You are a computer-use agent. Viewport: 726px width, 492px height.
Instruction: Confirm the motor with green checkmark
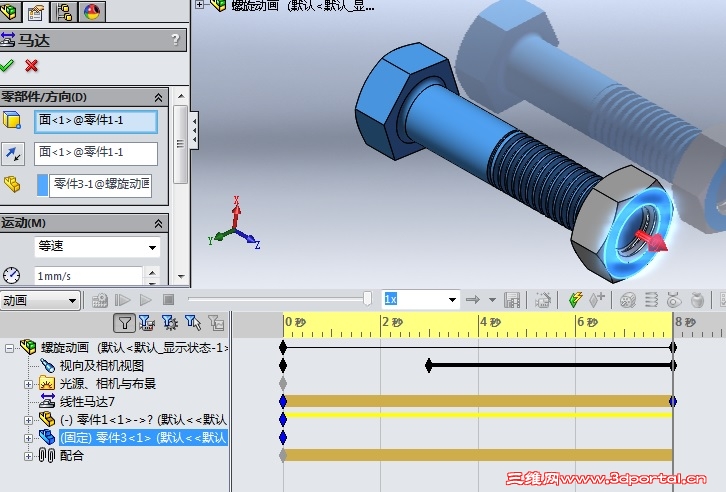(x=6, y=66)
